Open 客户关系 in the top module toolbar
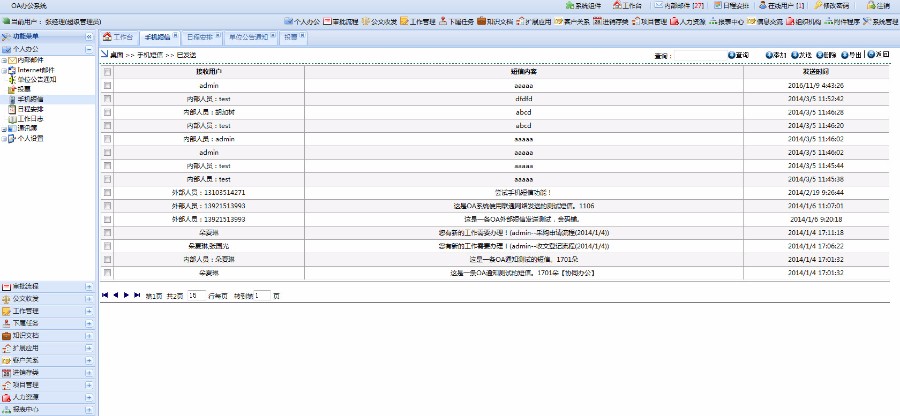The height and width of the screenshot is (416, 900). coord(572,21)
